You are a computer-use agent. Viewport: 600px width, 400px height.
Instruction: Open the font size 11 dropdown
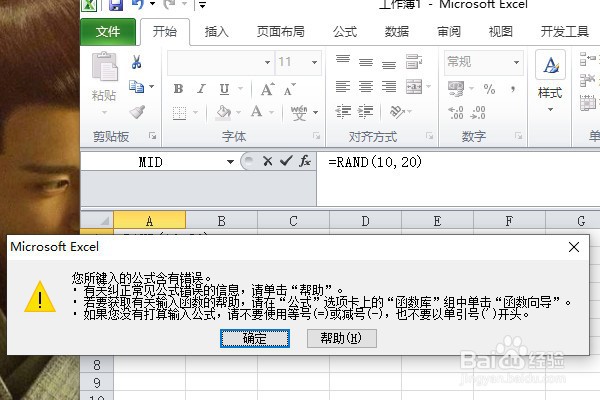[x=314, y=62]
